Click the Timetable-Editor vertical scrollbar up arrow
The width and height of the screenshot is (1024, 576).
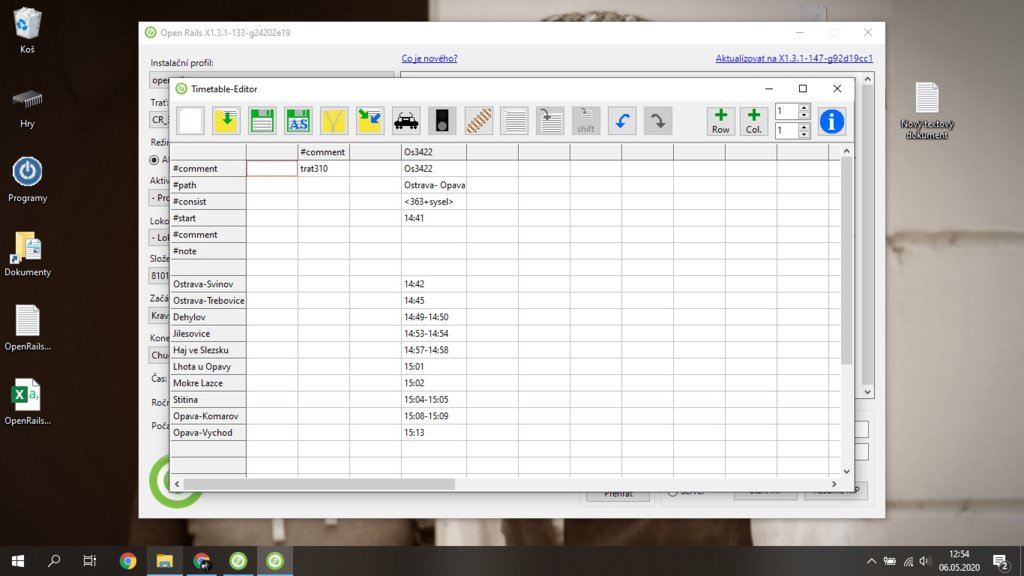[x=846, y=151]
